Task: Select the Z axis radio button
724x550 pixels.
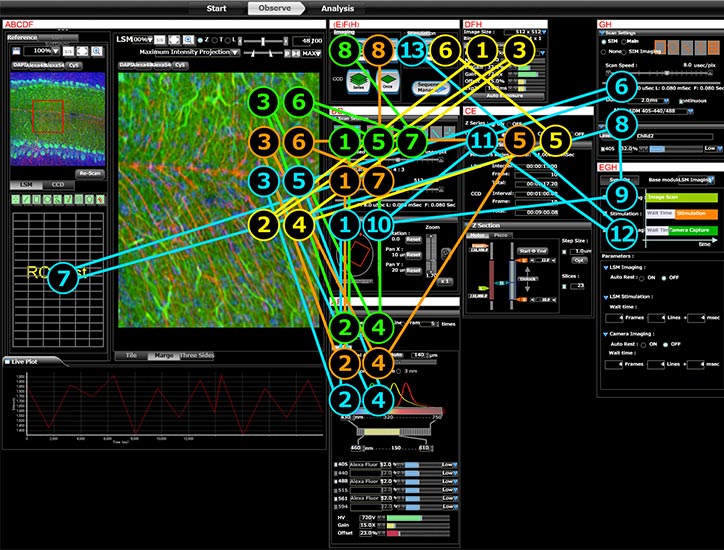Action: coord(200,40)
